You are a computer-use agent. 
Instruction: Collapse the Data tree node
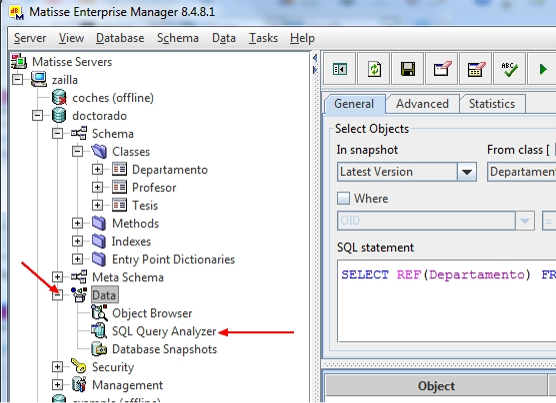click(x=57, y=295)
